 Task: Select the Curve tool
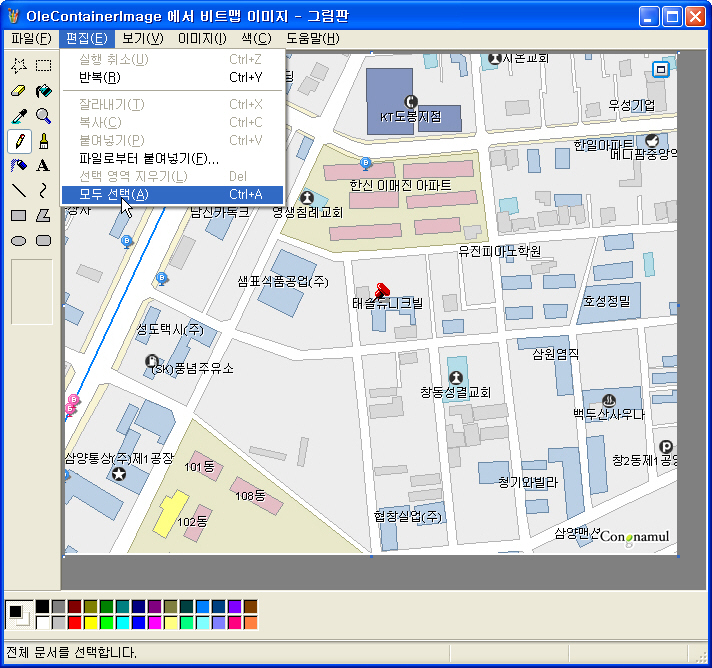click(x=44, y=190)
